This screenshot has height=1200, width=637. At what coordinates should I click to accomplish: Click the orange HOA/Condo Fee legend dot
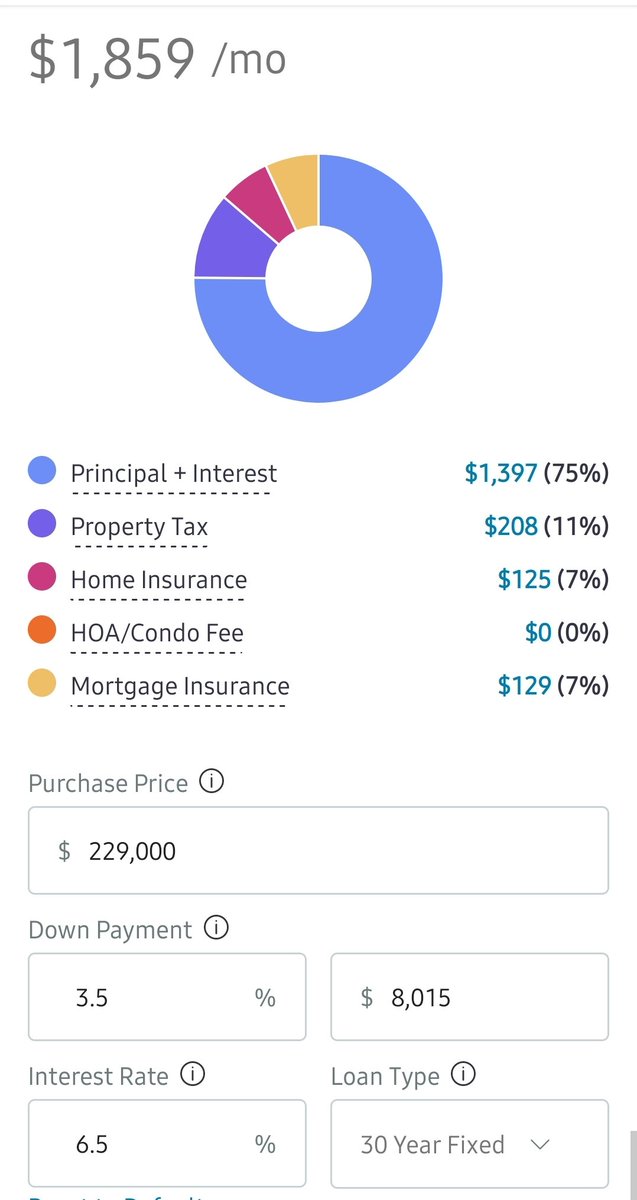(42, 632)
